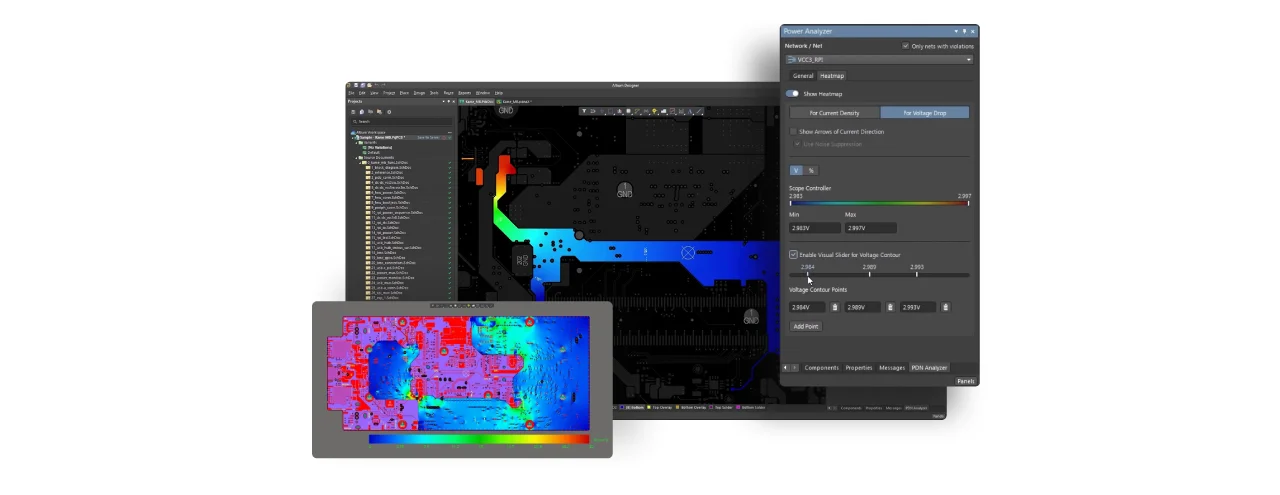
Task: Open the Messages panel tab
Action: 891,368
